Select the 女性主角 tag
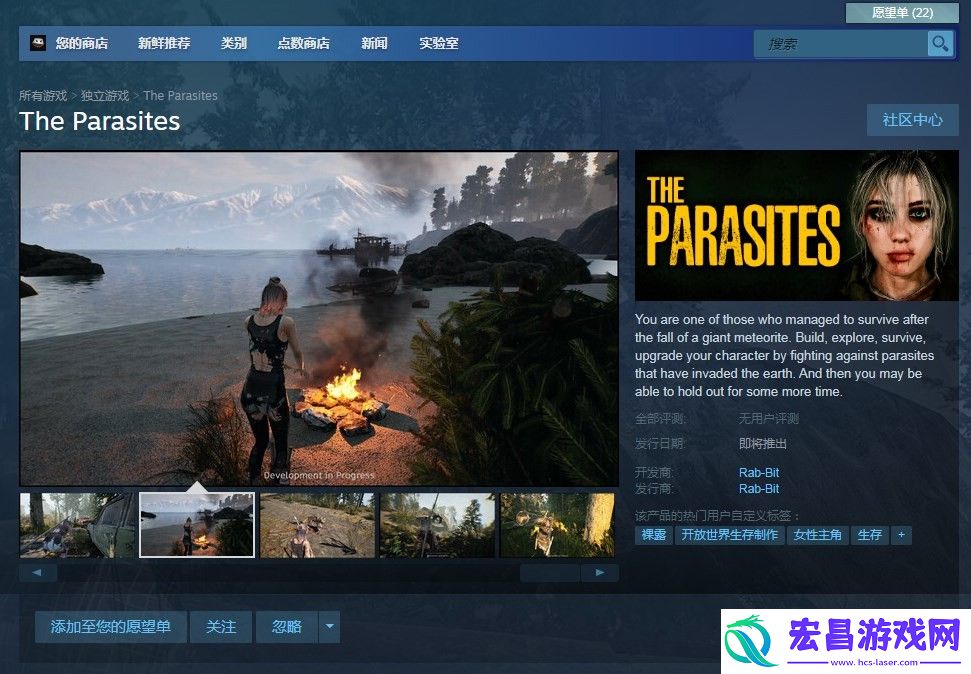The image size is (971, 674). [817, 535]
